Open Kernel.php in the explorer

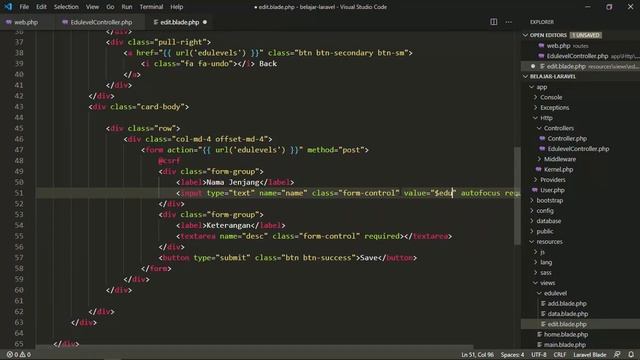[x=558, y=169]
